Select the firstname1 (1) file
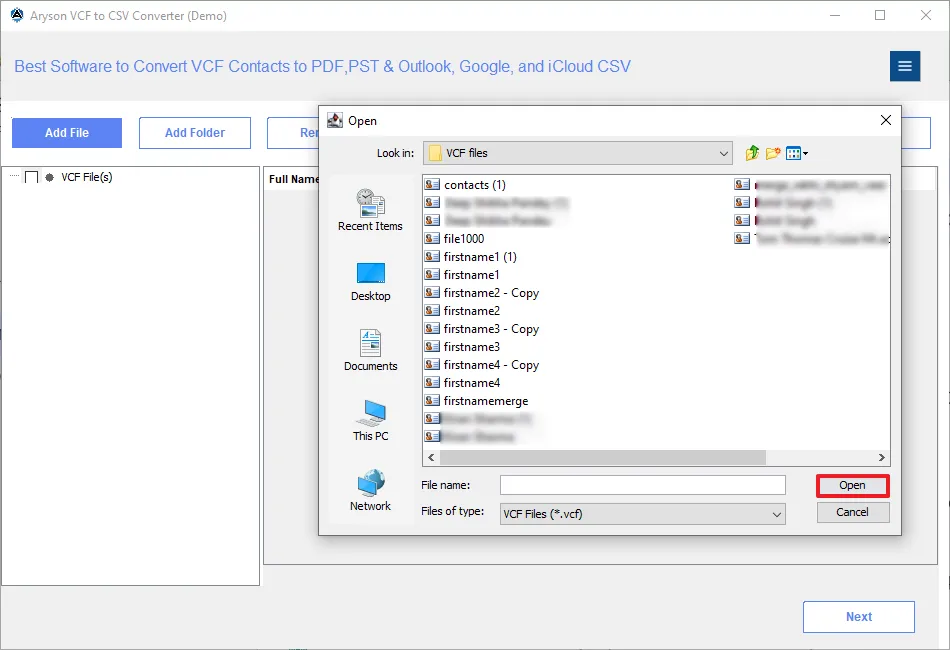This screenshot has height=650, width=950. tap(471, 257)
